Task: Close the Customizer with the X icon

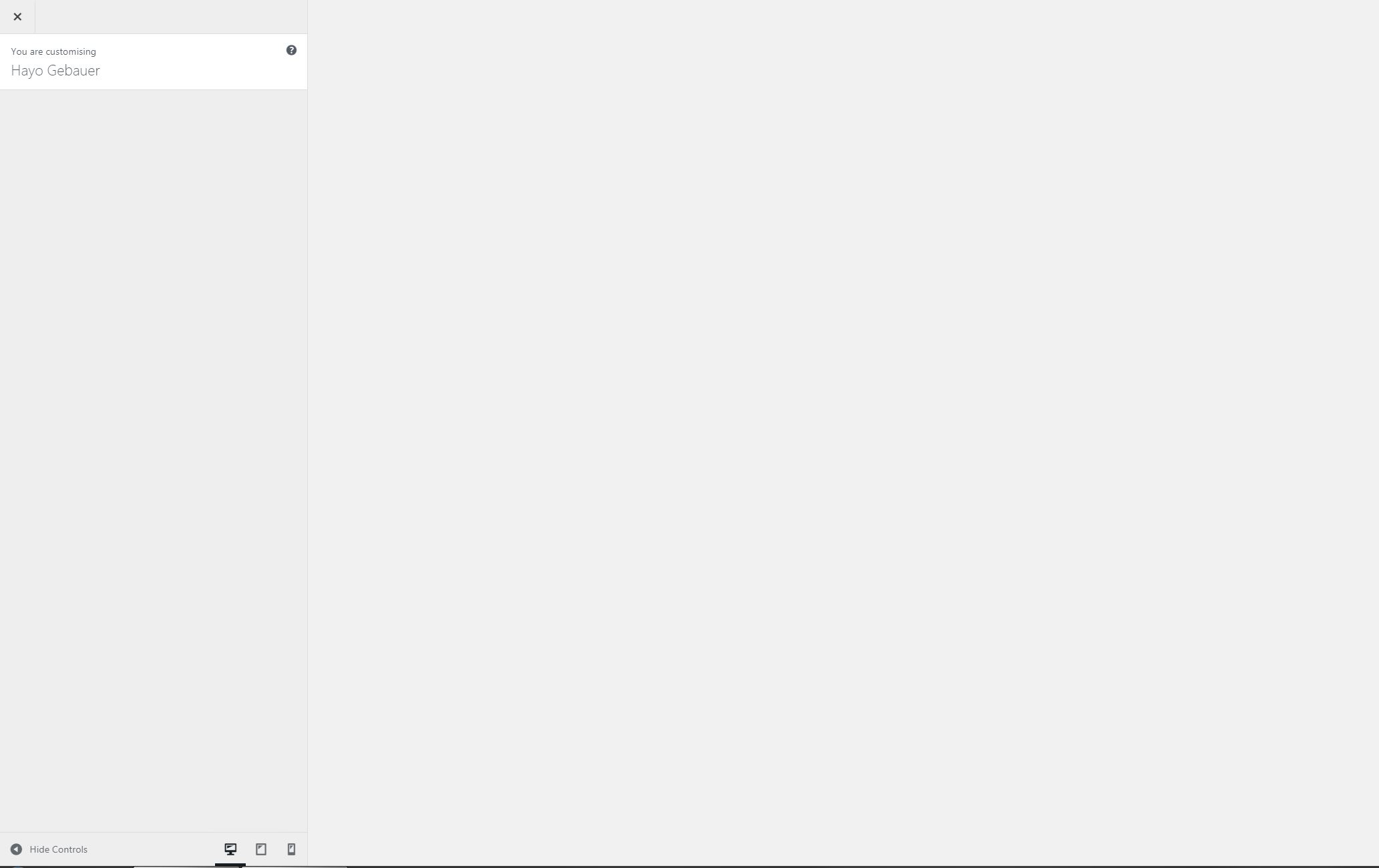Action: tap(17, 17)
